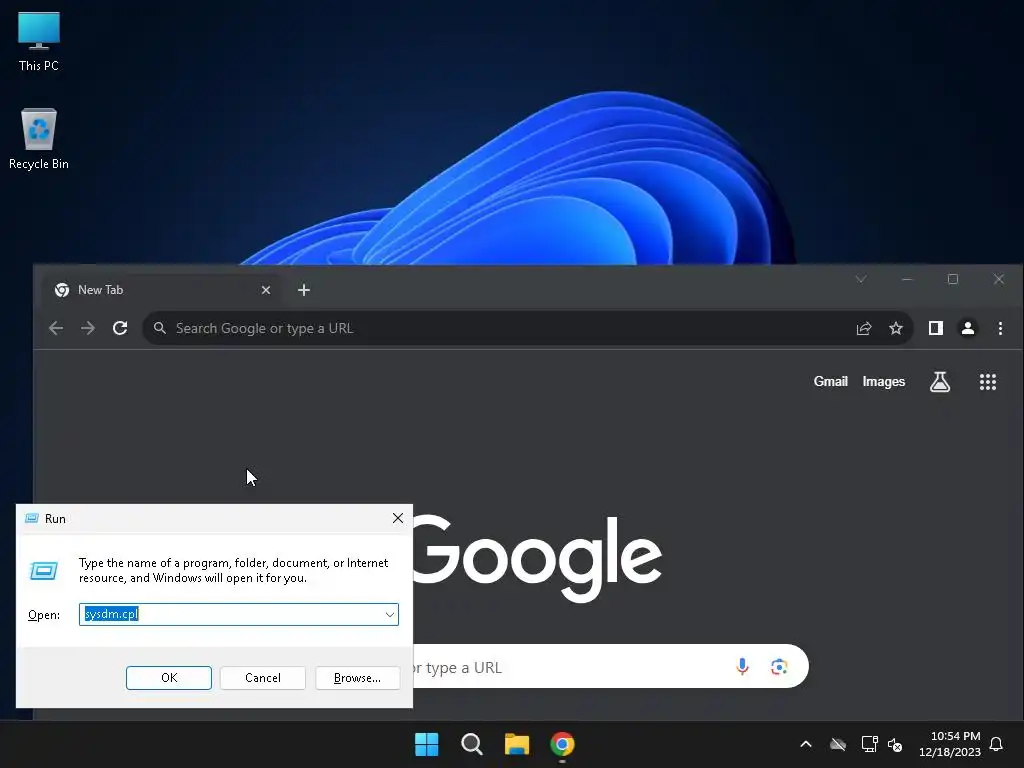1024x768 pixels.
Task: Open the muted volume tray icon
Action: coord(895,744)
